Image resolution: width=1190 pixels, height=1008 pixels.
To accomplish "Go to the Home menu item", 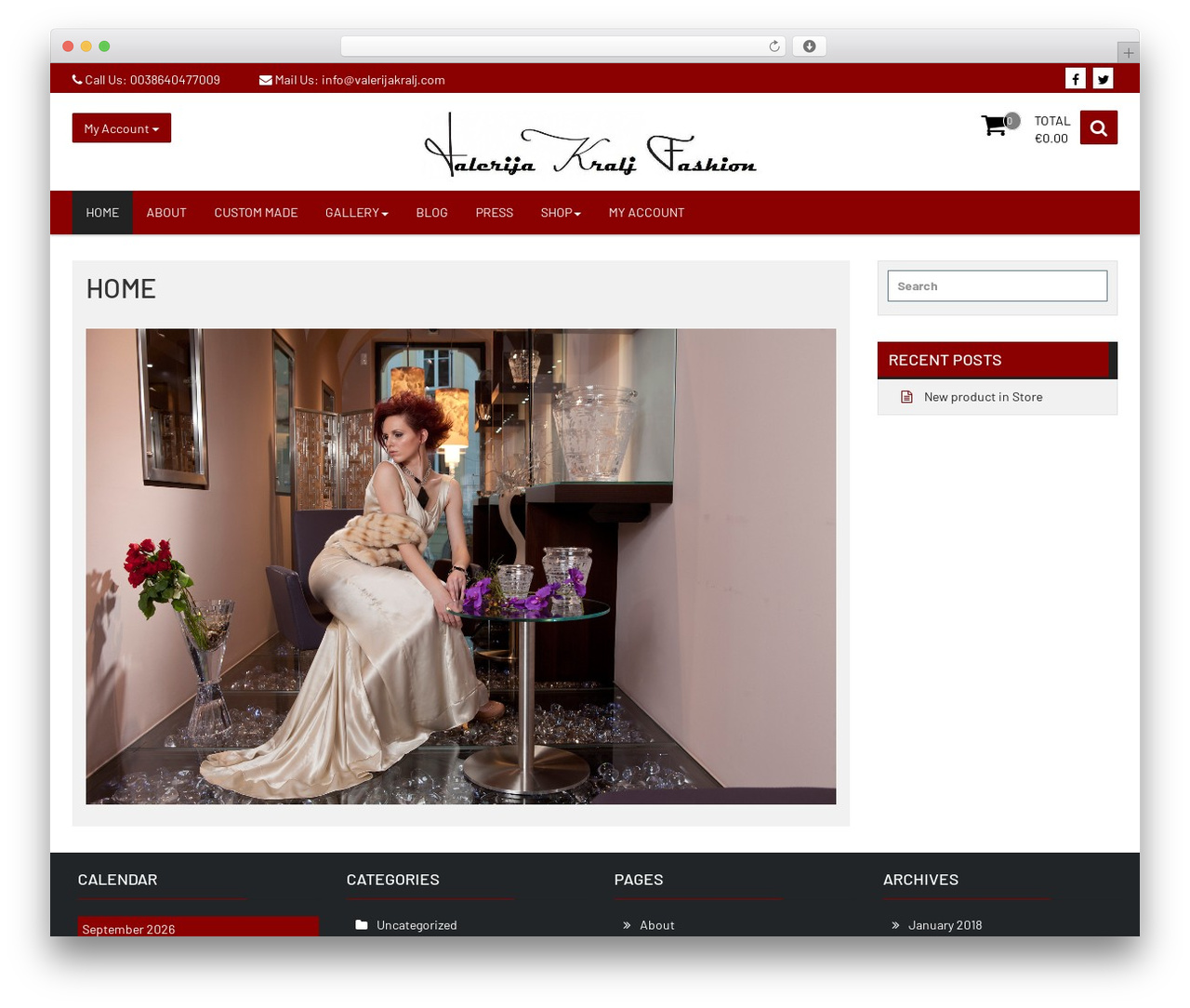I will click(x=102, y=213).
